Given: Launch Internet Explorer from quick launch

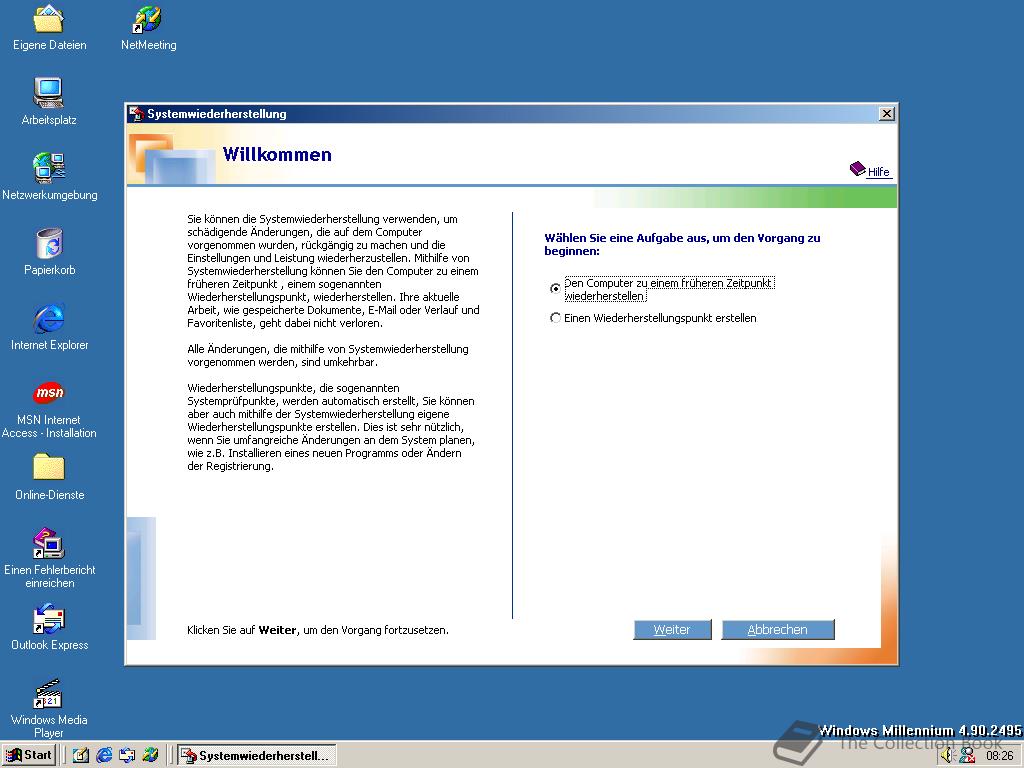Looking at the screenshot, I should pyautogui.click(x=104, y=756).
